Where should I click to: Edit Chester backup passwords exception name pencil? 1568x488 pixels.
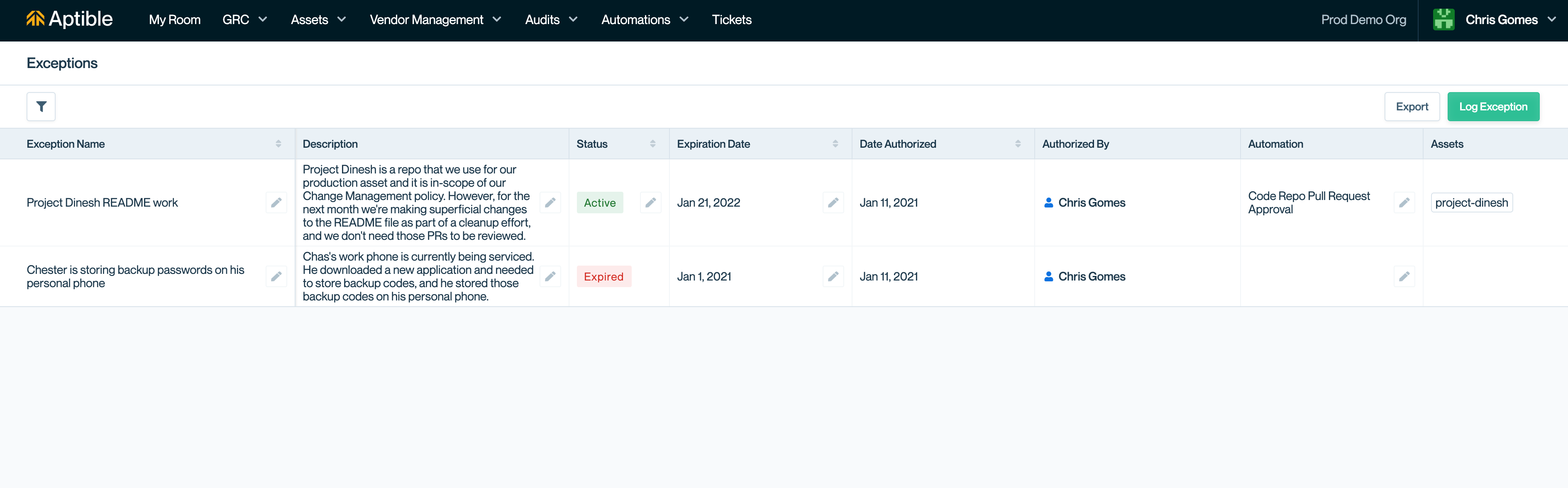[x=276, y=276]
